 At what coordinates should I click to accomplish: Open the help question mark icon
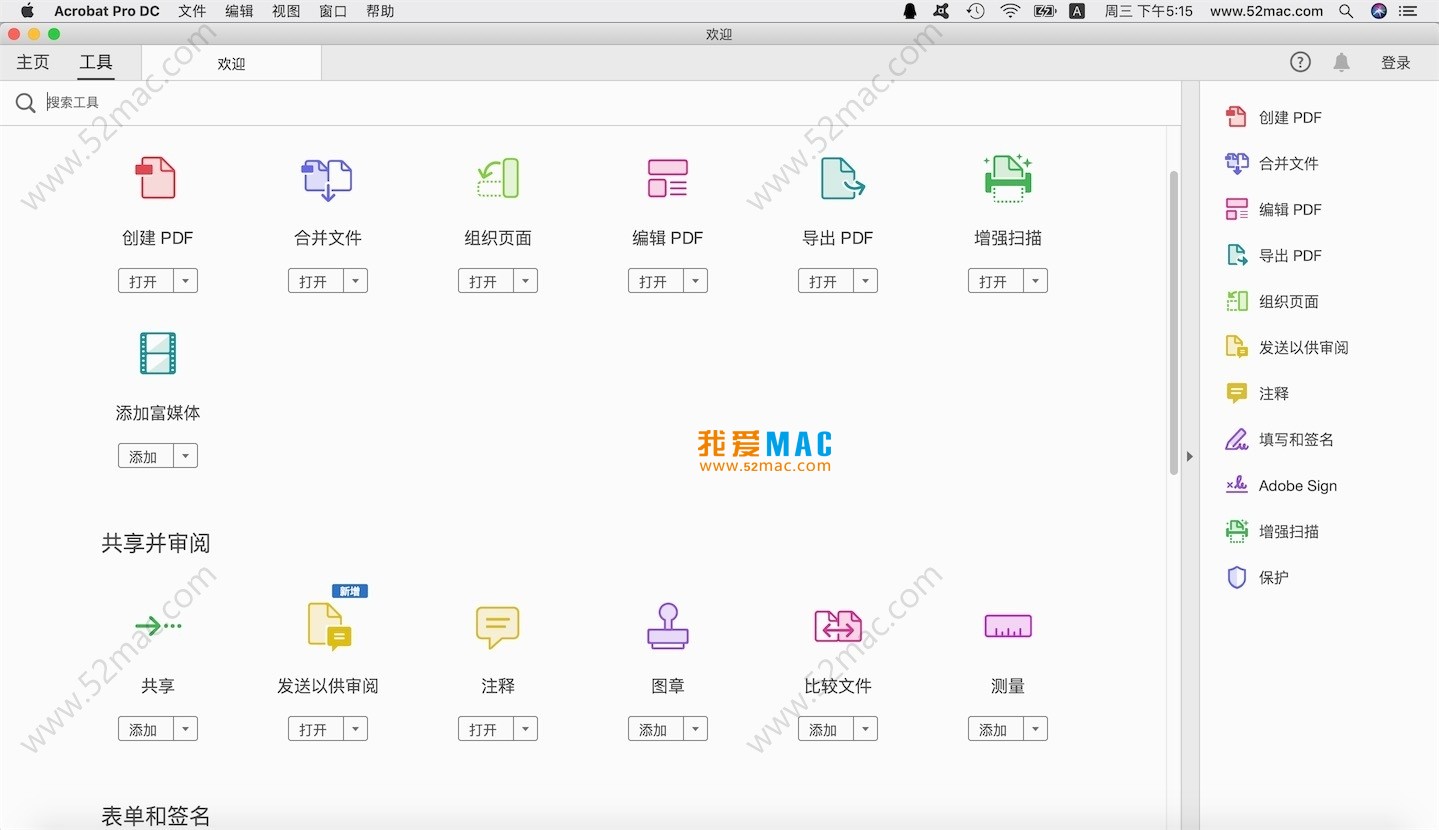click(x=1300, y=62)
